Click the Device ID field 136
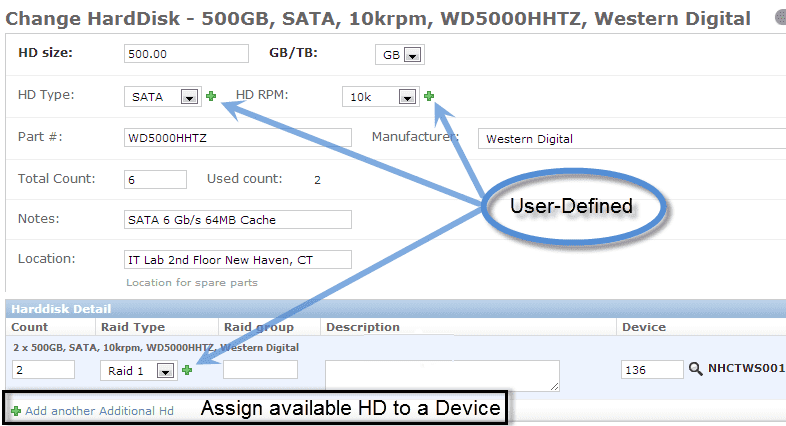The height and width of the screenshot is (426, 786). 652,370
